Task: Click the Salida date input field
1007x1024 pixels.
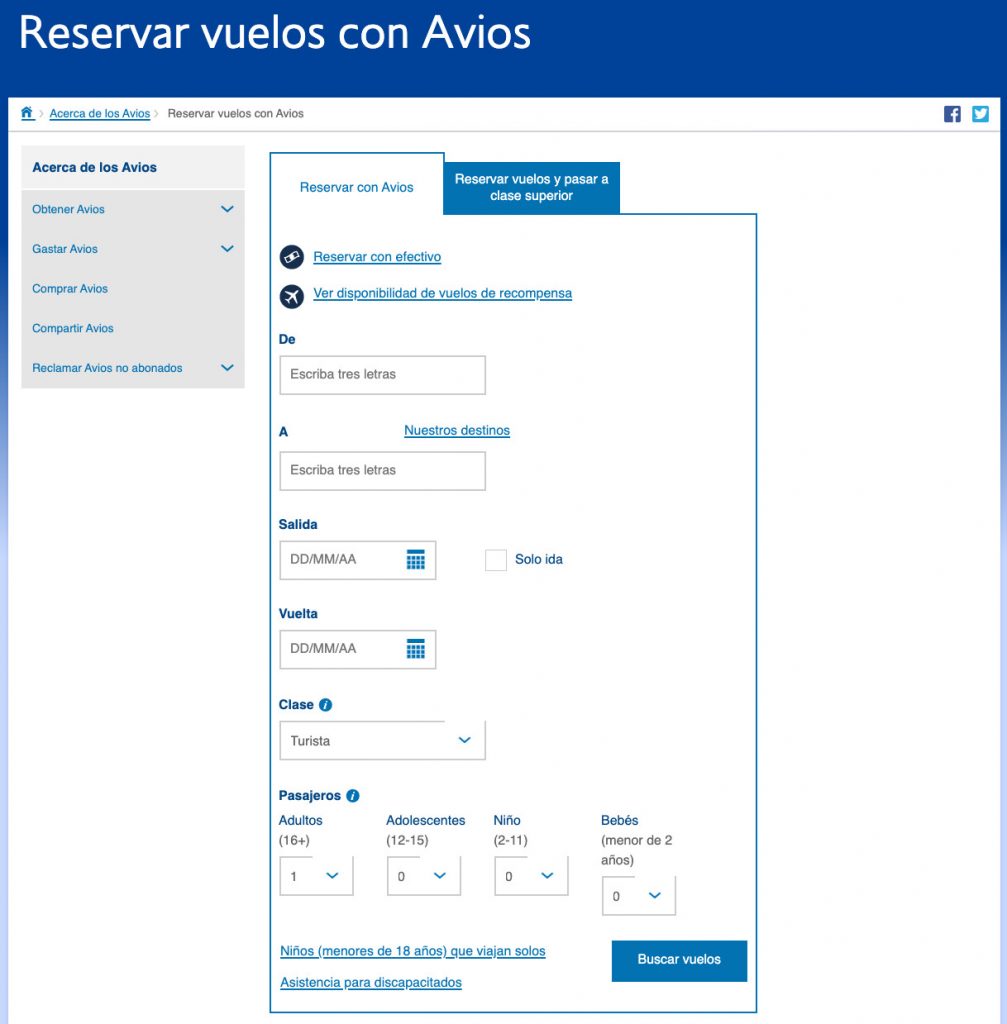Action: tap(357, 560)
